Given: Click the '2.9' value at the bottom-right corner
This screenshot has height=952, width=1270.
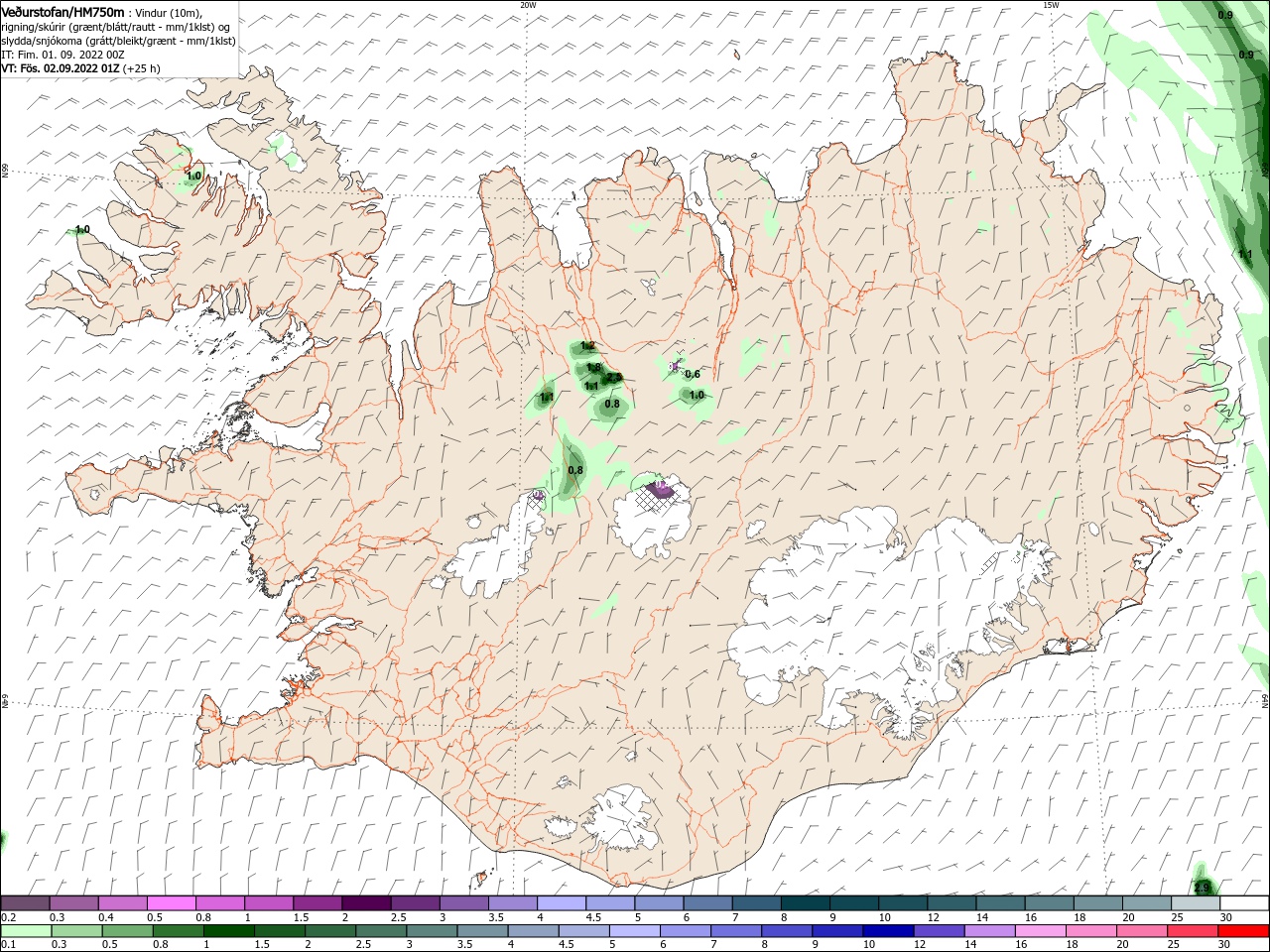Looking at the screenshot, I should click(1203, 888).
